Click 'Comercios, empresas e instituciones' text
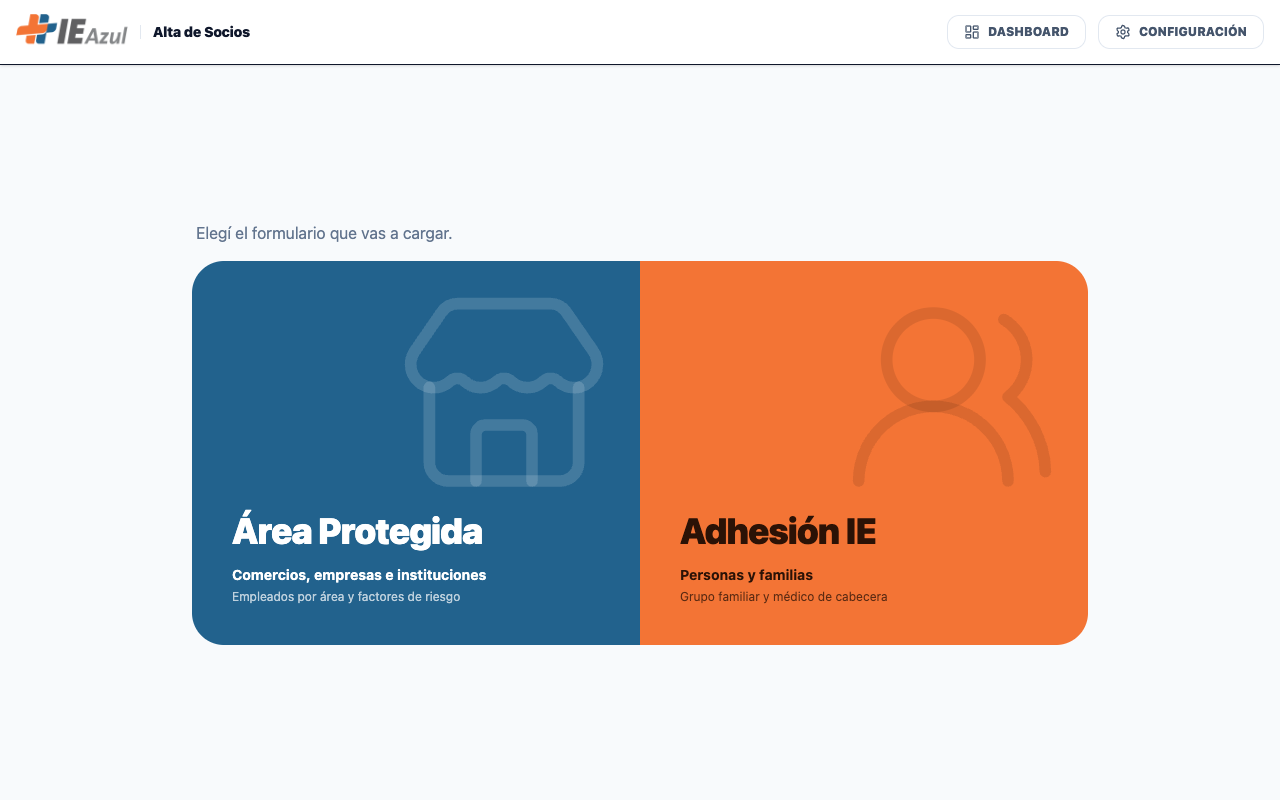 [x=359, y=575]
